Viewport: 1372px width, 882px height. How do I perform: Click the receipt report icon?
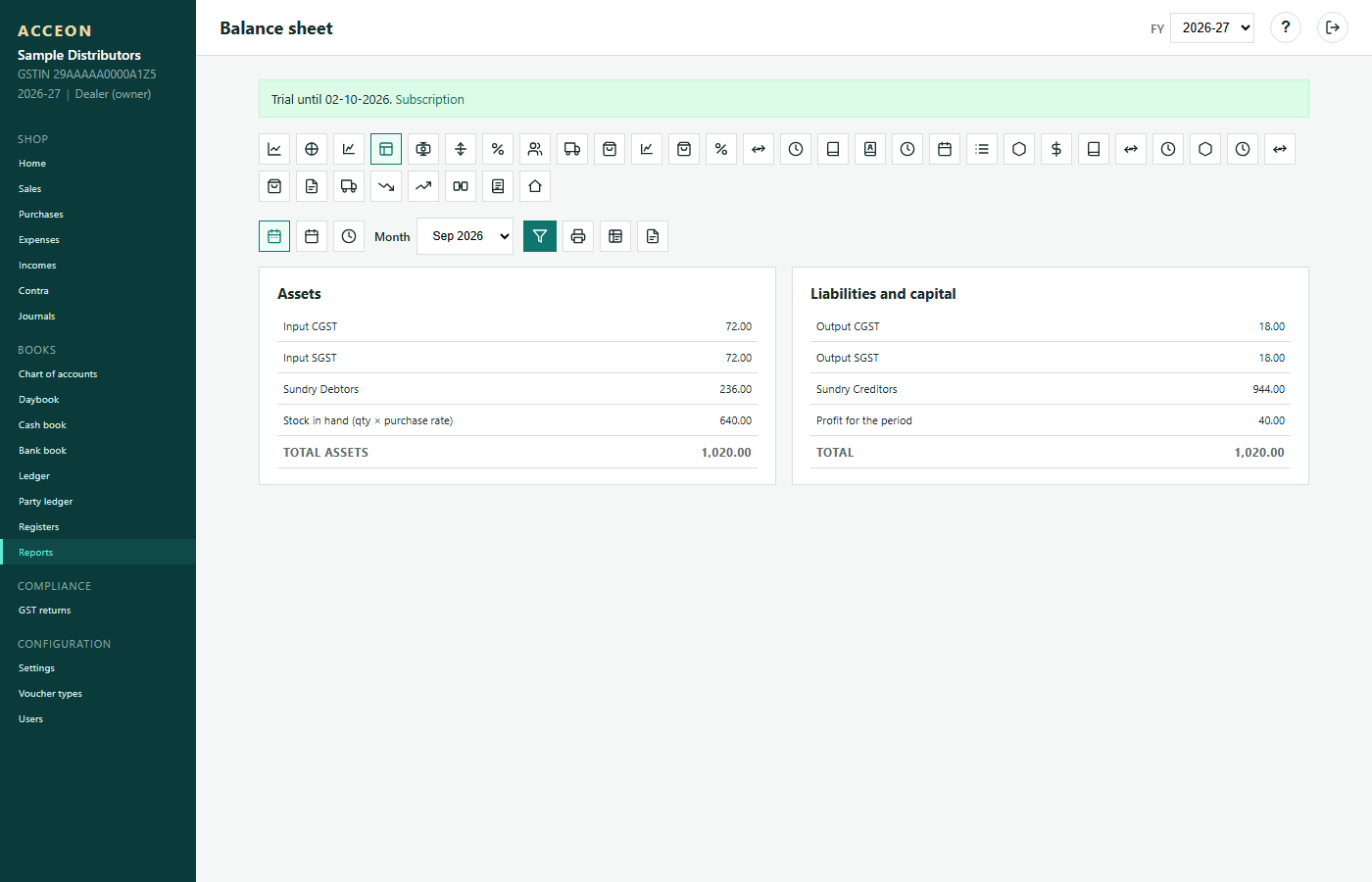tap(498, 186)
